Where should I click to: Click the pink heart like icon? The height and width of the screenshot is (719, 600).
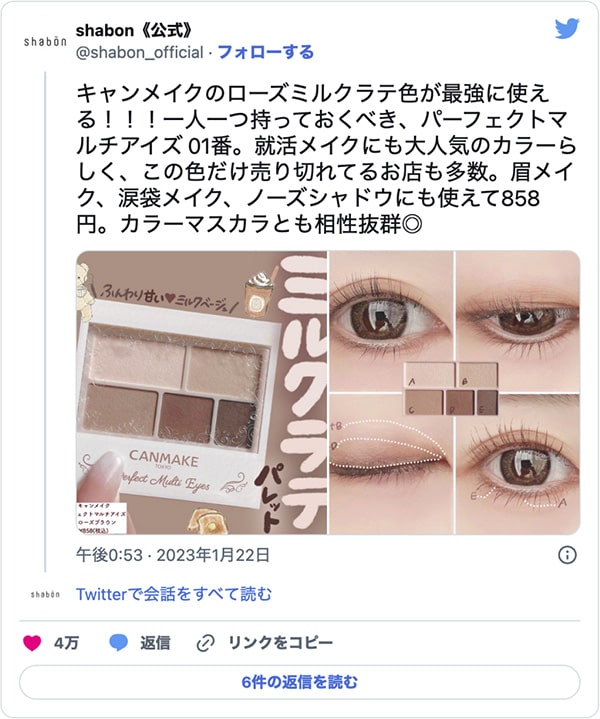[x=32, y=643]
